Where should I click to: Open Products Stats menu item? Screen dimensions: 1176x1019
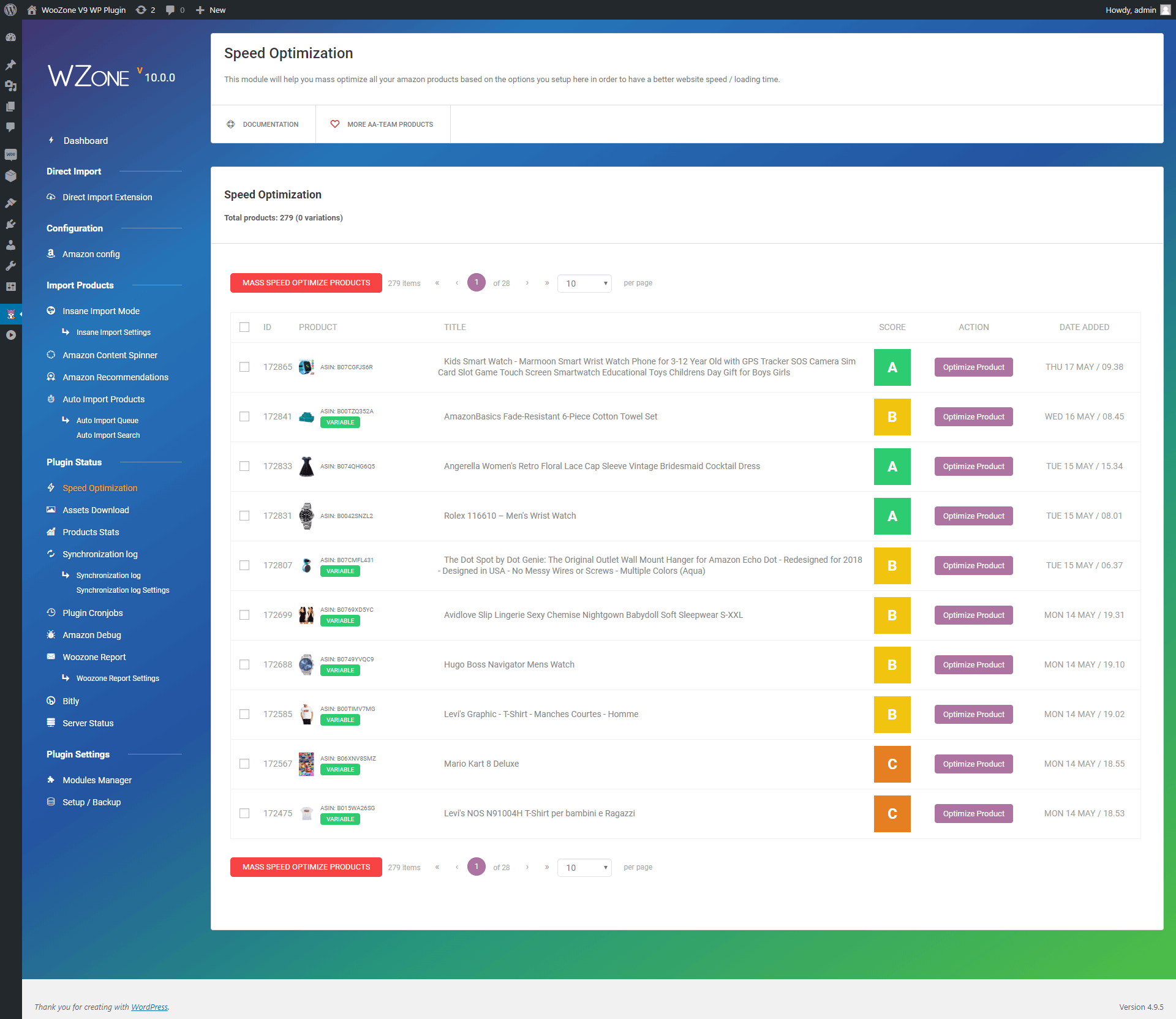click(x=91, y=532)
